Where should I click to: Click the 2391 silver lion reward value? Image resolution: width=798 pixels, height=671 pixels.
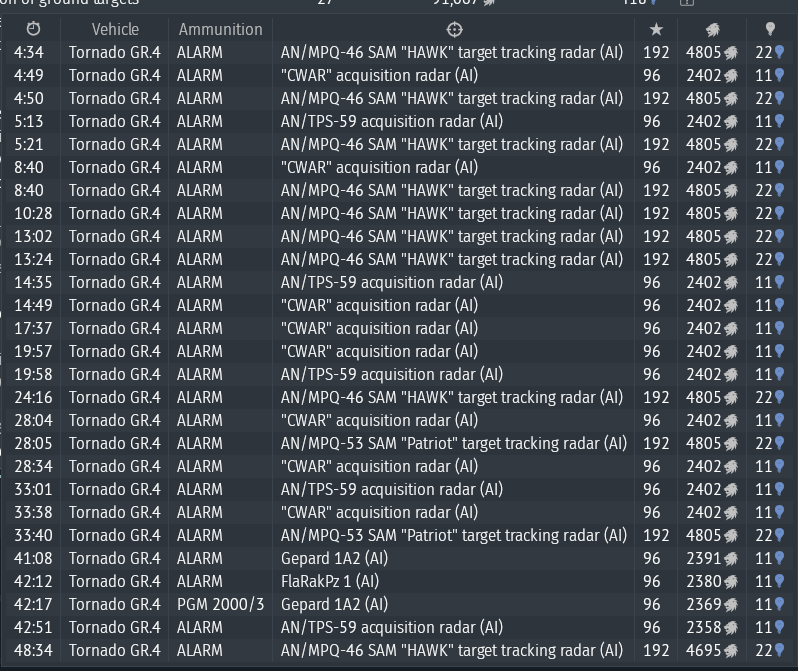(x=704, y=558)
